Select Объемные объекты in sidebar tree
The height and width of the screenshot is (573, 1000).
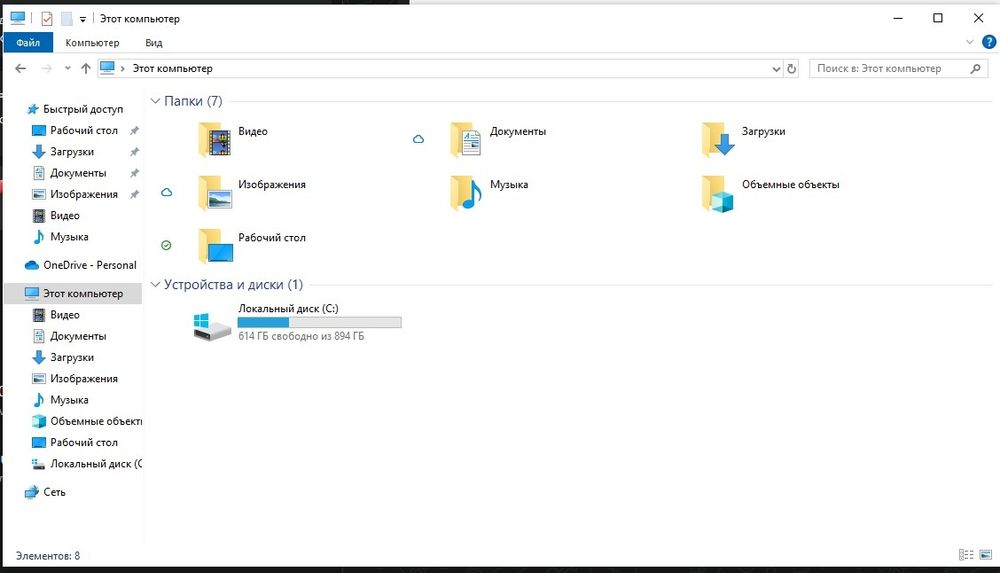87,421
